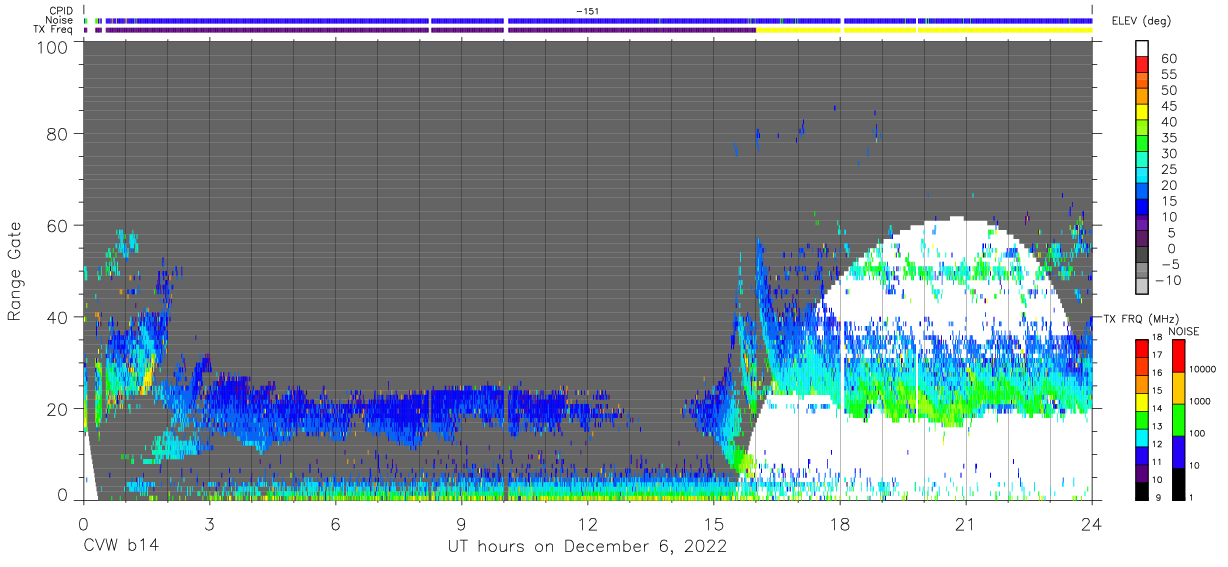1228x567 pixels.
Task: Click the 30 label on ELEV legend
Action: (x=1167, y=154)
